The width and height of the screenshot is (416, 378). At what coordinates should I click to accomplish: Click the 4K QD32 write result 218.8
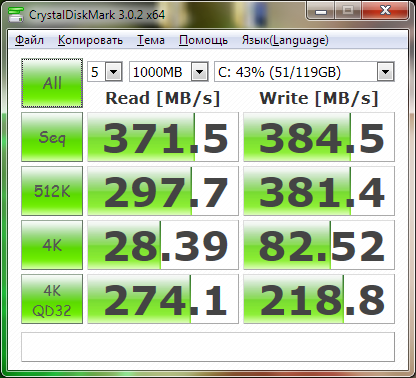[x=319, y=299]
